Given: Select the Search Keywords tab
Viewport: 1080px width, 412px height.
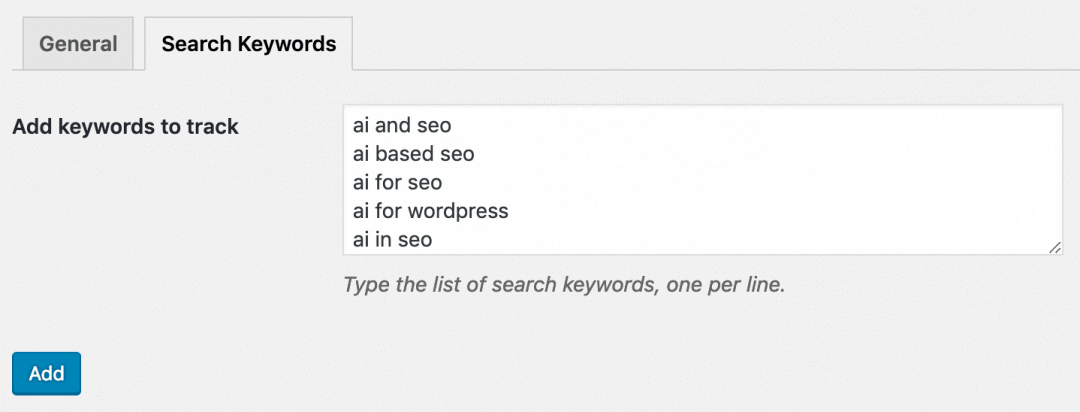Looking at the screenshot, I should coord(248,44).
